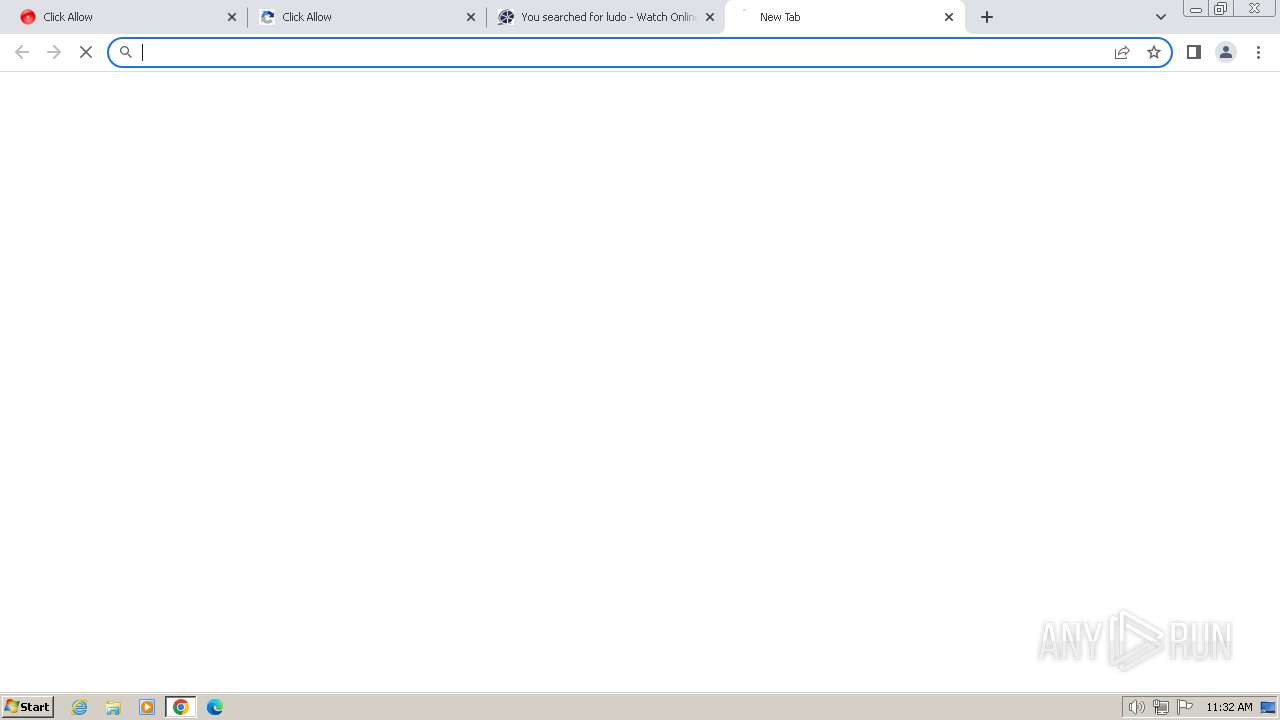
Task: Close the Chrome window
Action: [x=1254, y=9]
